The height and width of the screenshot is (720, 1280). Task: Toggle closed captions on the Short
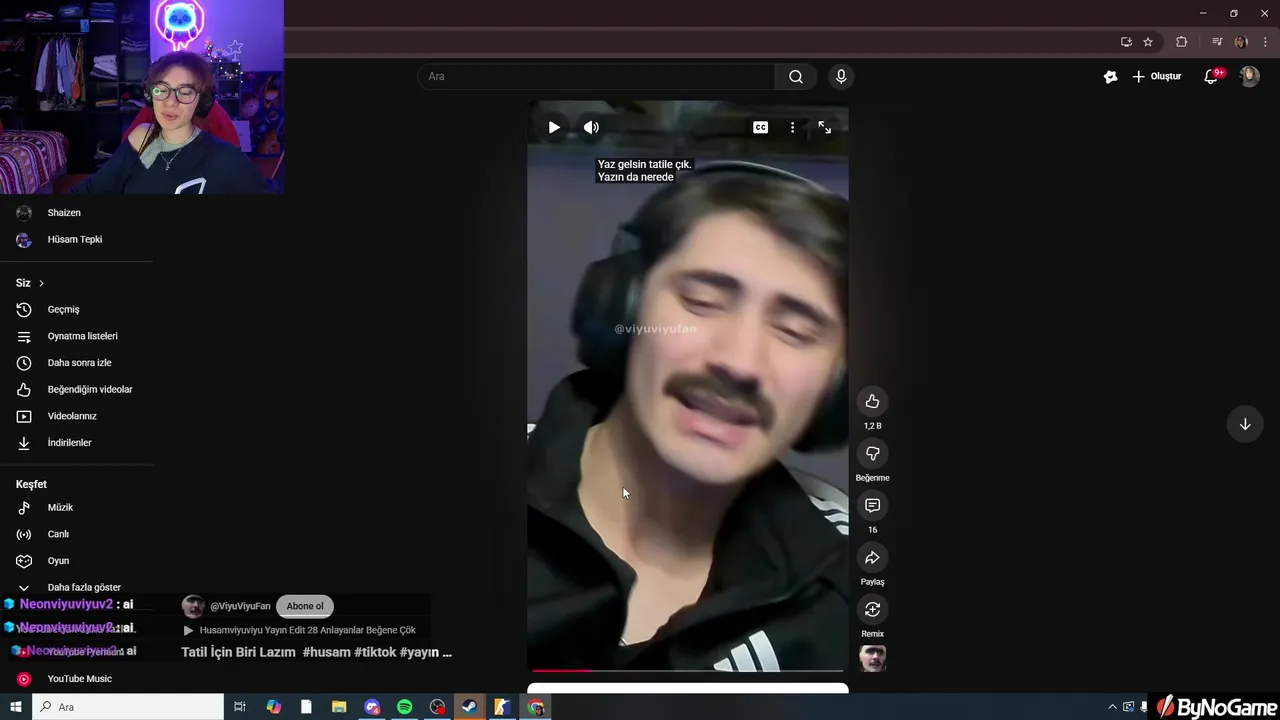pyautogui.click(x=761, y=127)
